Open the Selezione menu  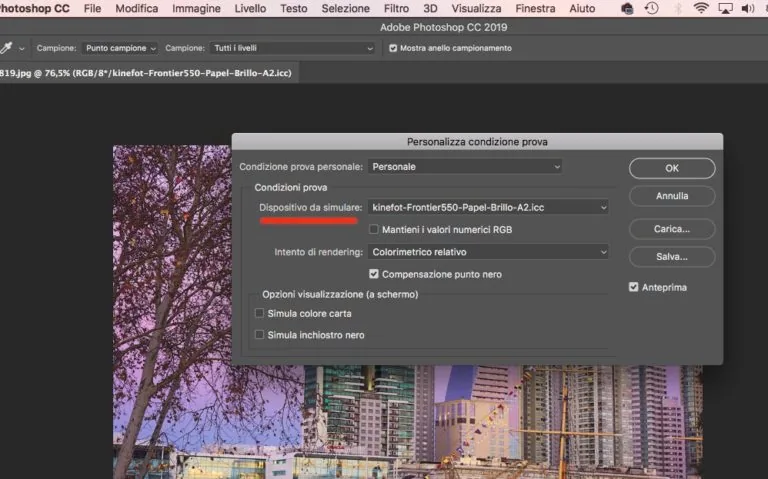pos(345,8)
